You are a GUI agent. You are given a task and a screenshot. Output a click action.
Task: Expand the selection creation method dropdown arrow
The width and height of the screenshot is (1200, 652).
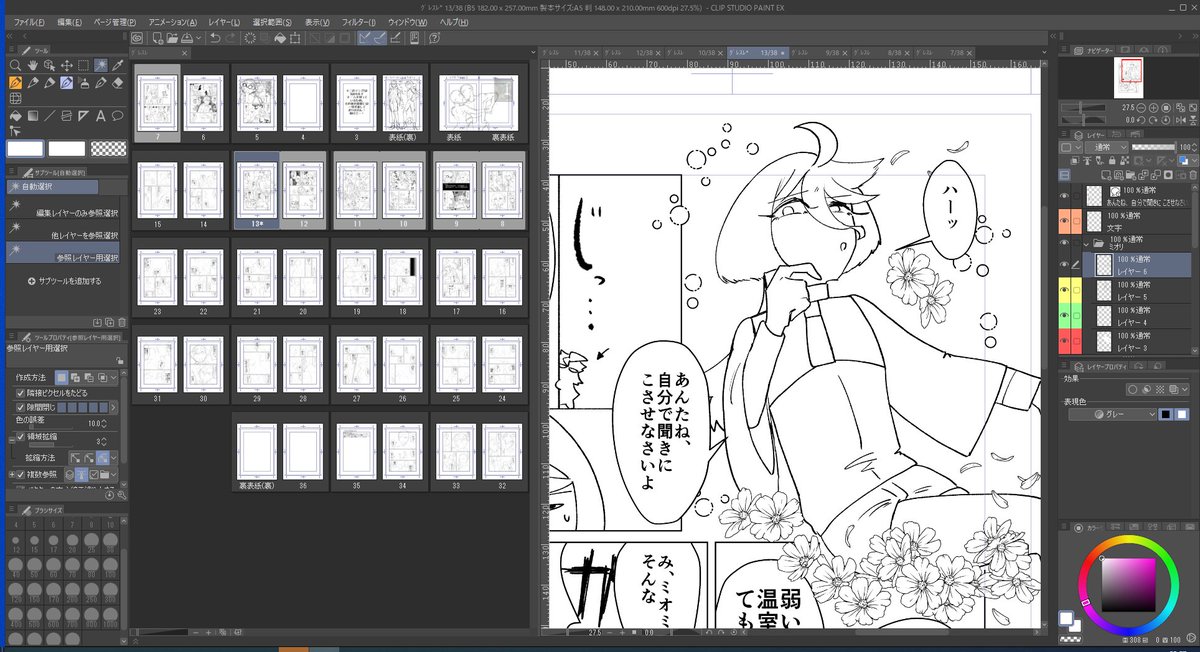point(114,377)
